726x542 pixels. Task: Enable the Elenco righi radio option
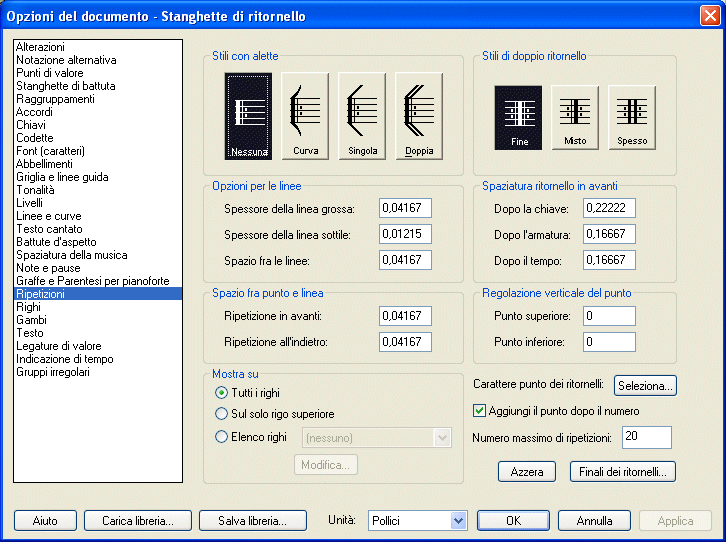(x=222, y=436)
